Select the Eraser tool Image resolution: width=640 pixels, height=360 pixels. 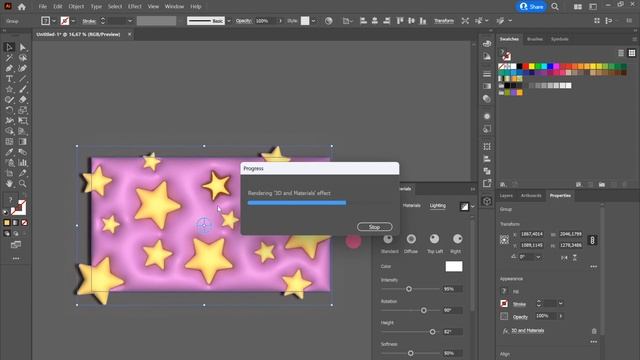22,100
